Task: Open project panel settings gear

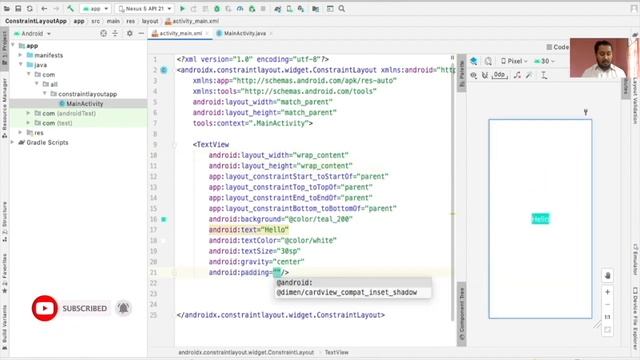Action: point(129,33)
